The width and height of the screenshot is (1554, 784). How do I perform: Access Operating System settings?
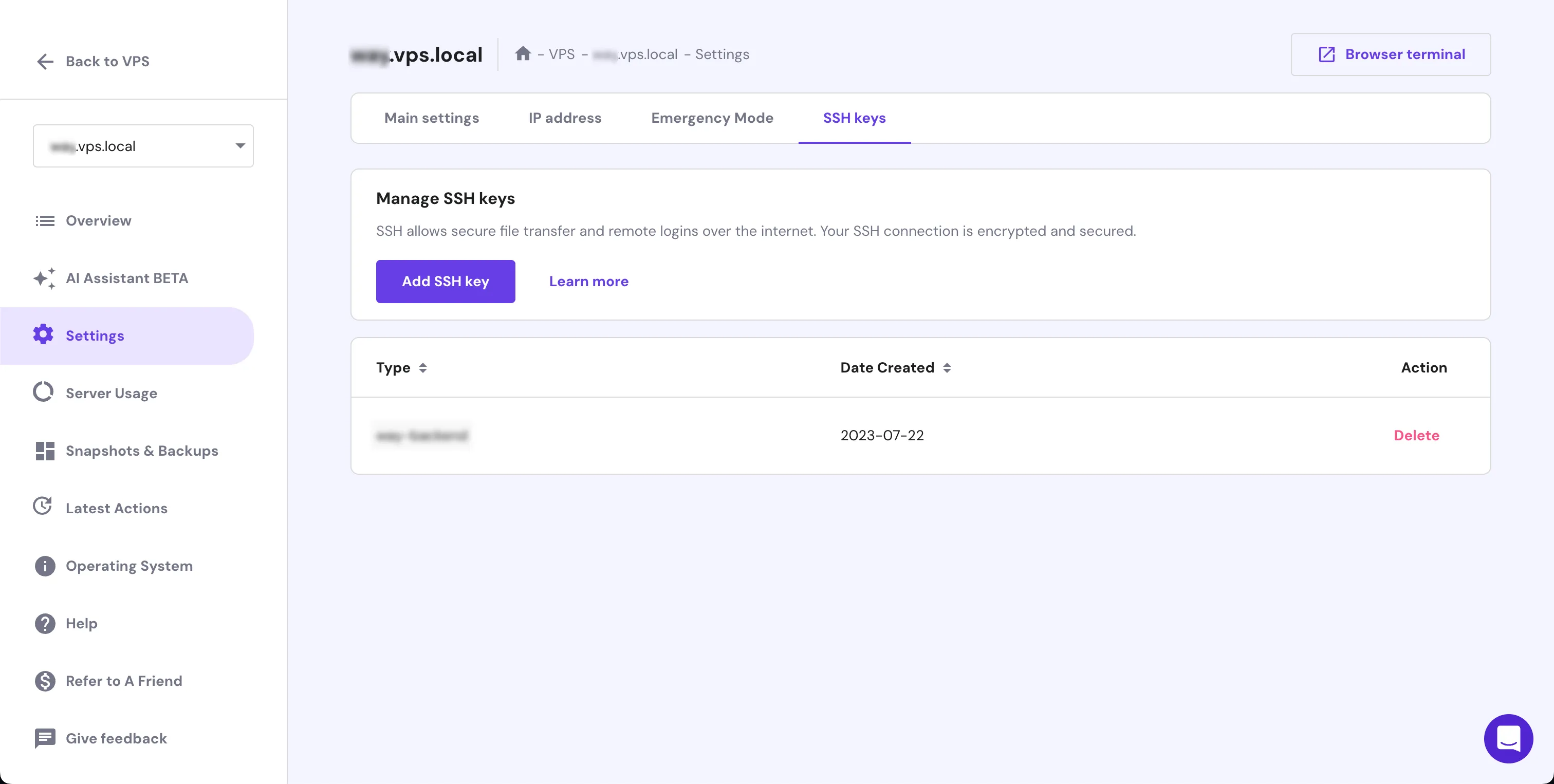pyautogui.click(x=129, y=565)
